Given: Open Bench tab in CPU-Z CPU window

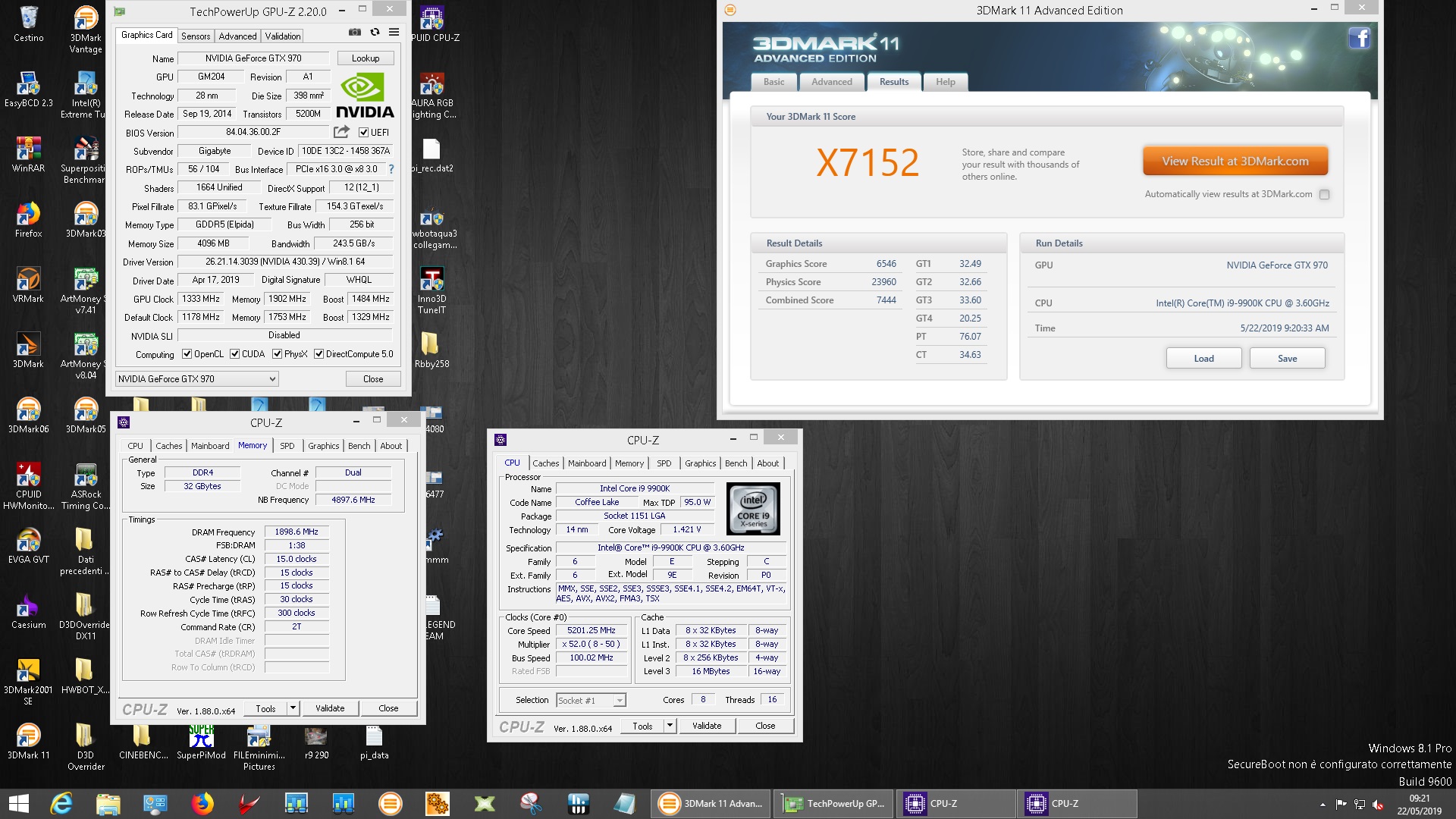Looking at the screenshot, I should point(736,463).
